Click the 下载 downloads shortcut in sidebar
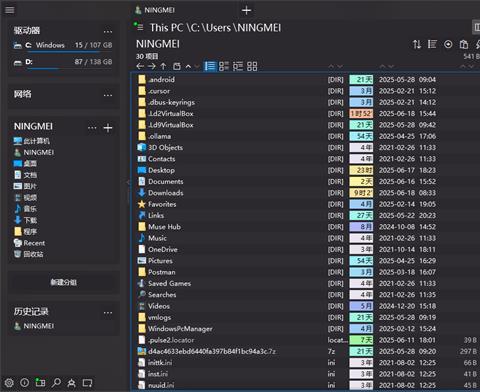 click(25, 220)
